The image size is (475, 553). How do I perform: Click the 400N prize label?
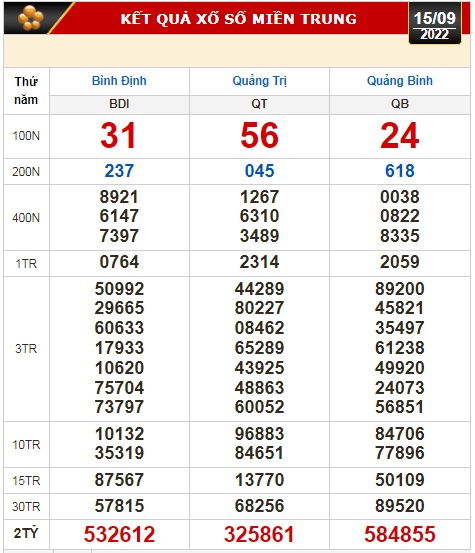26,218
